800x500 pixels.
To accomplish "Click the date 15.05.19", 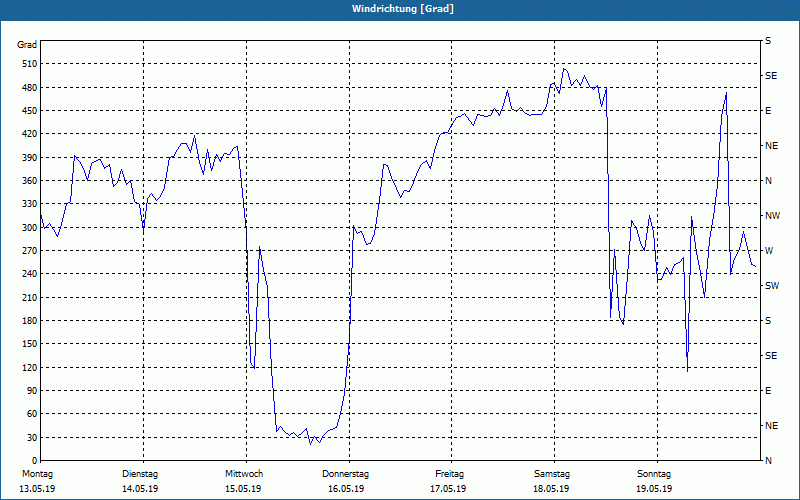I will click(243, 489).
